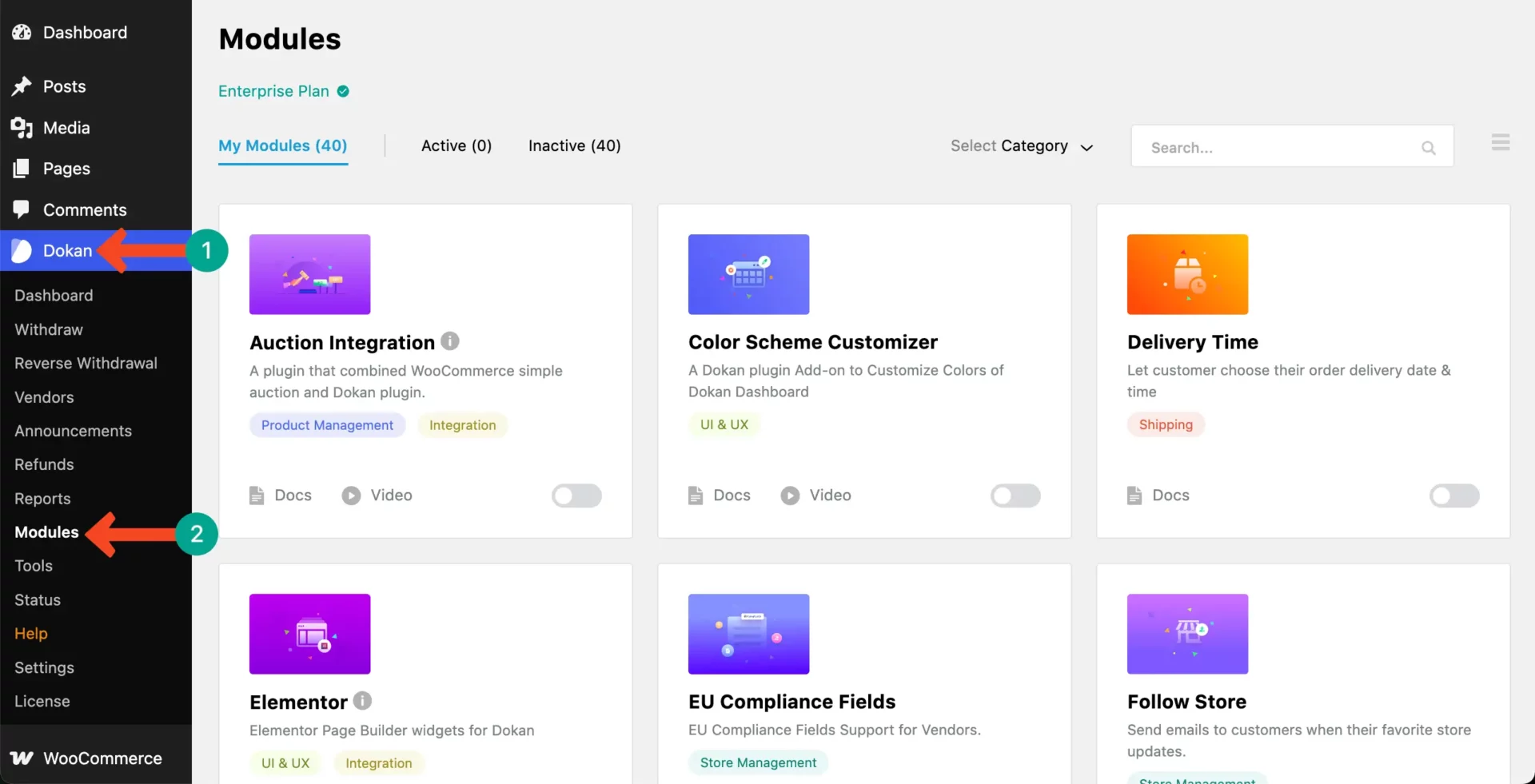Screen dimensions: 1535x784
Task: Go to Vendors in Dokan menu
Action: (x=44, y=397)
